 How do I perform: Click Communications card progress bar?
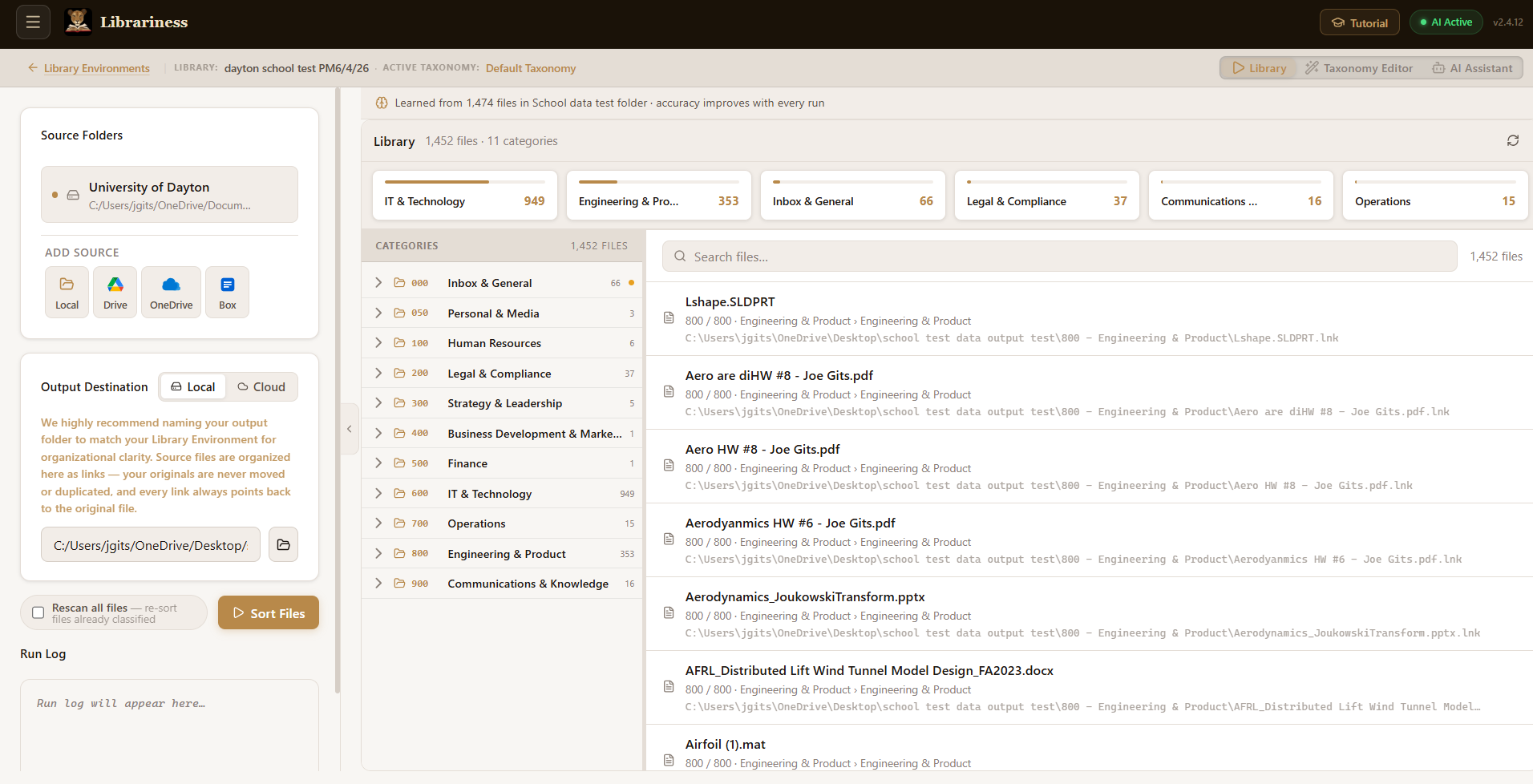1241,182
